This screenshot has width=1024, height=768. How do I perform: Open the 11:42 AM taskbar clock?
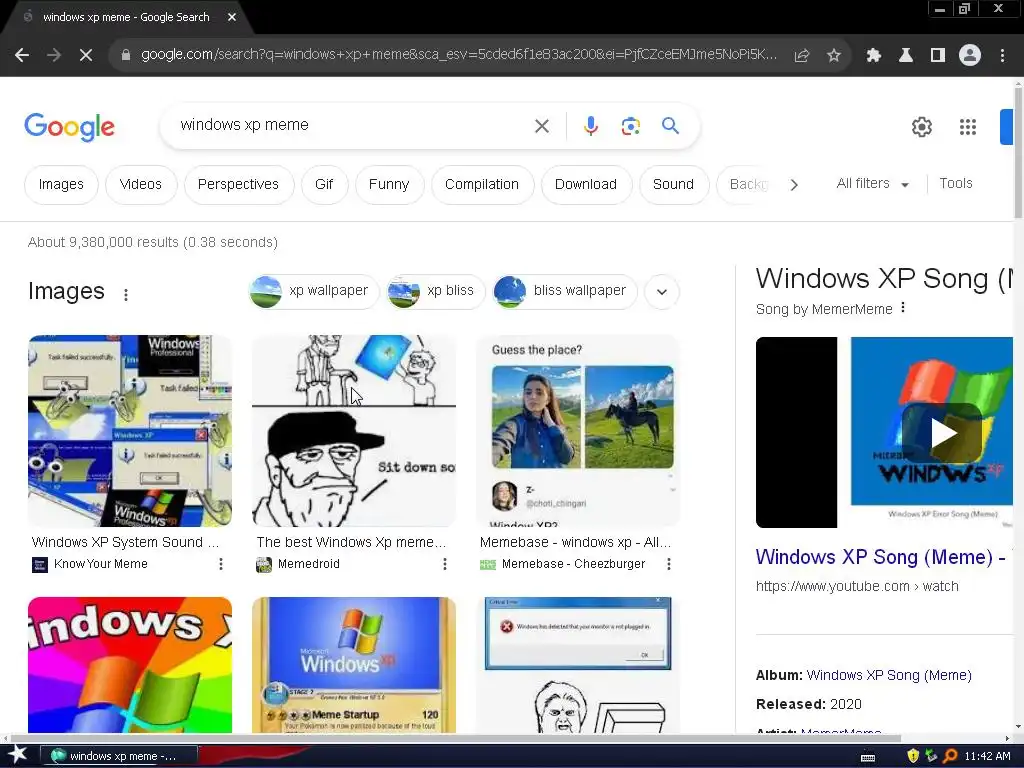[987, 756]
